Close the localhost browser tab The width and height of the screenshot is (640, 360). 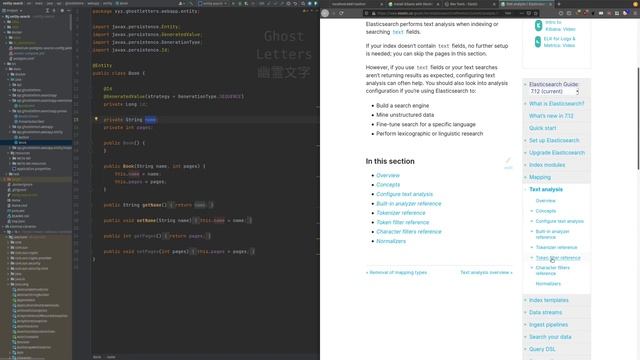[x=382, y=4]
